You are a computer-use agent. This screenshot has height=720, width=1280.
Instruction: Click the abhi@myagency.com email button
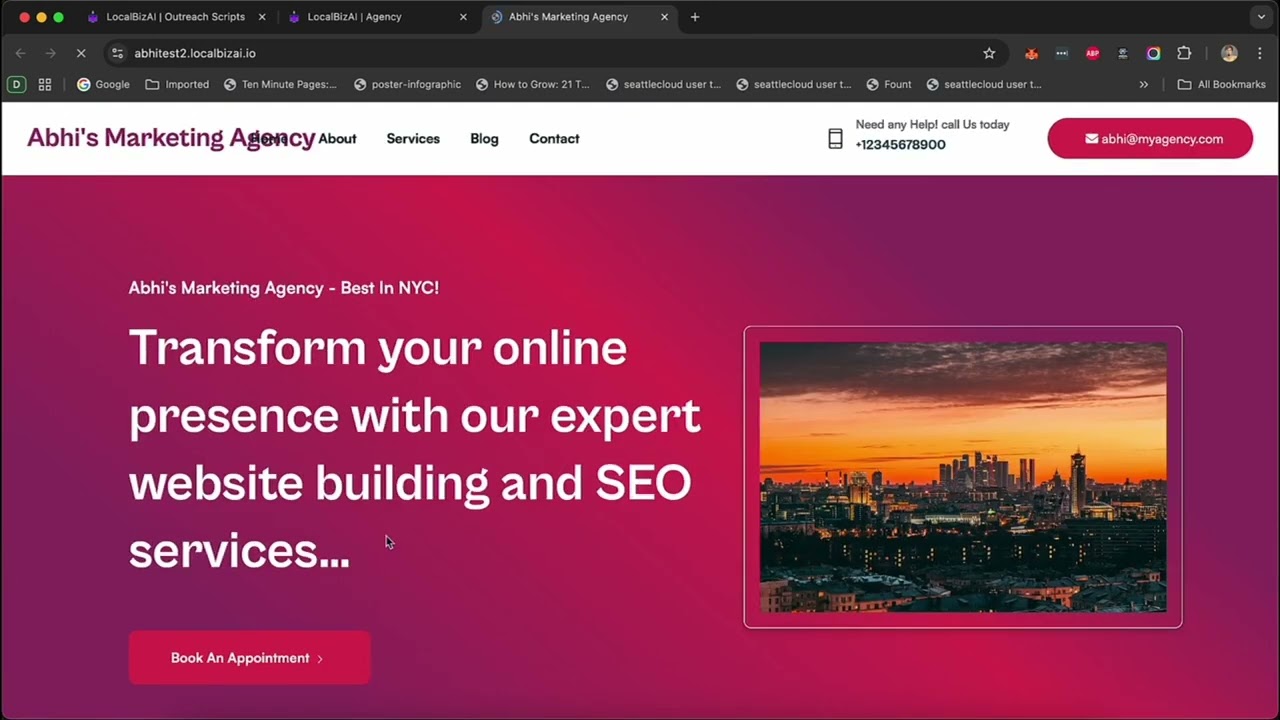1150,139
